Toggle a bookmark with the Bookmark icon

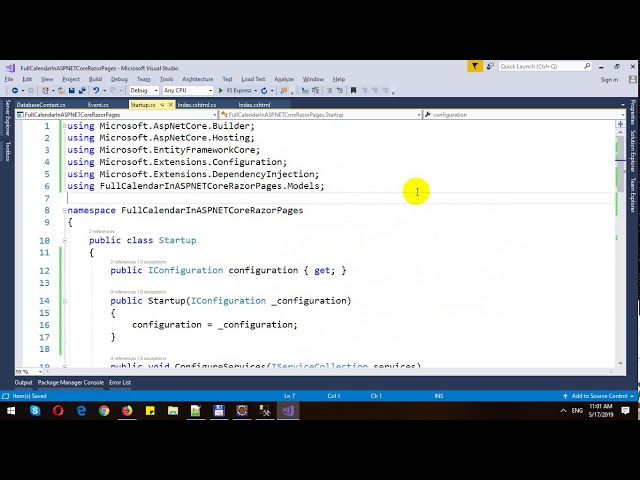click(x=353, y=91)
